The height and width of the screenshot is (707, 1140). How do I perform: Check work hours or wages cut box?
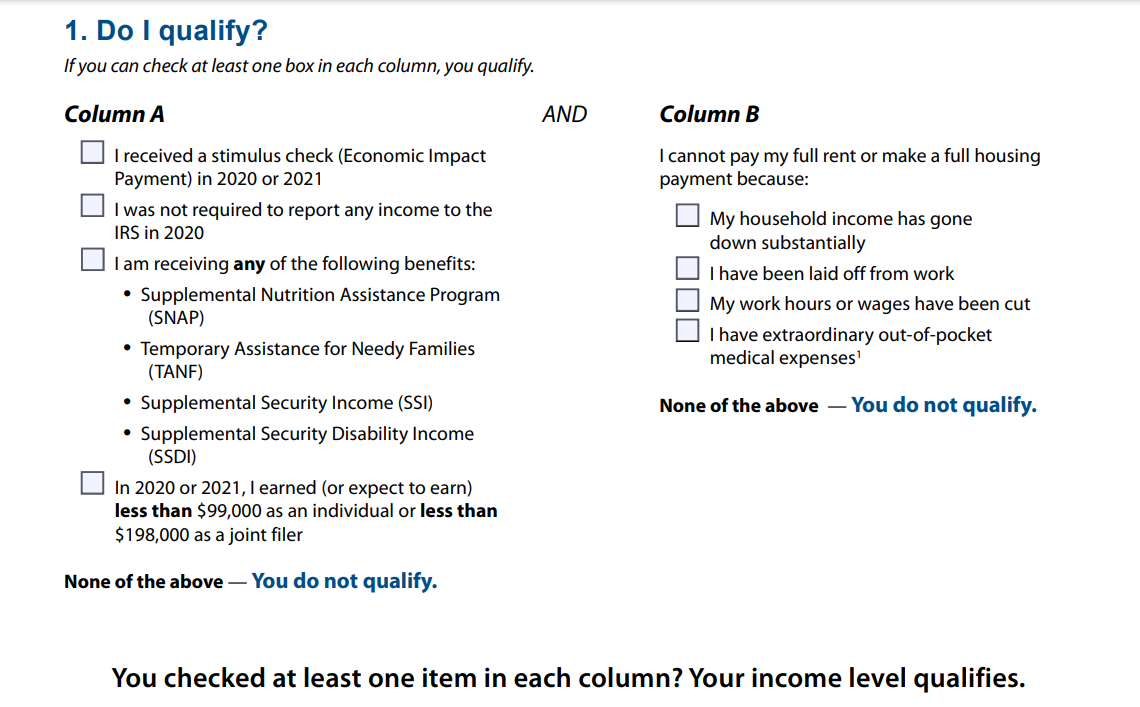coord(687,300)
